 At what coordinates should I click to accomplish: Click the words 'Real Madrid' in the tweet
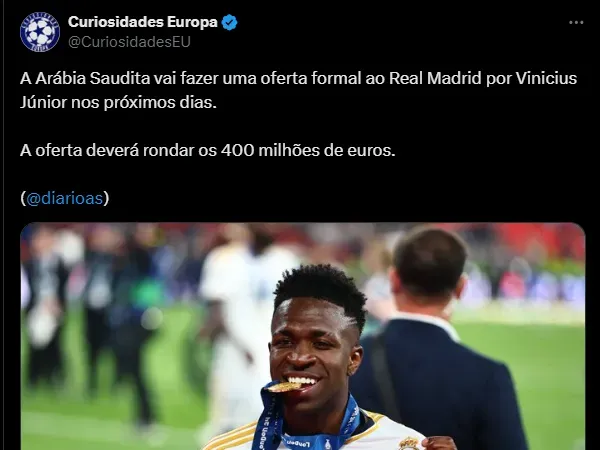pyautogui.click(x=435, y=78)
